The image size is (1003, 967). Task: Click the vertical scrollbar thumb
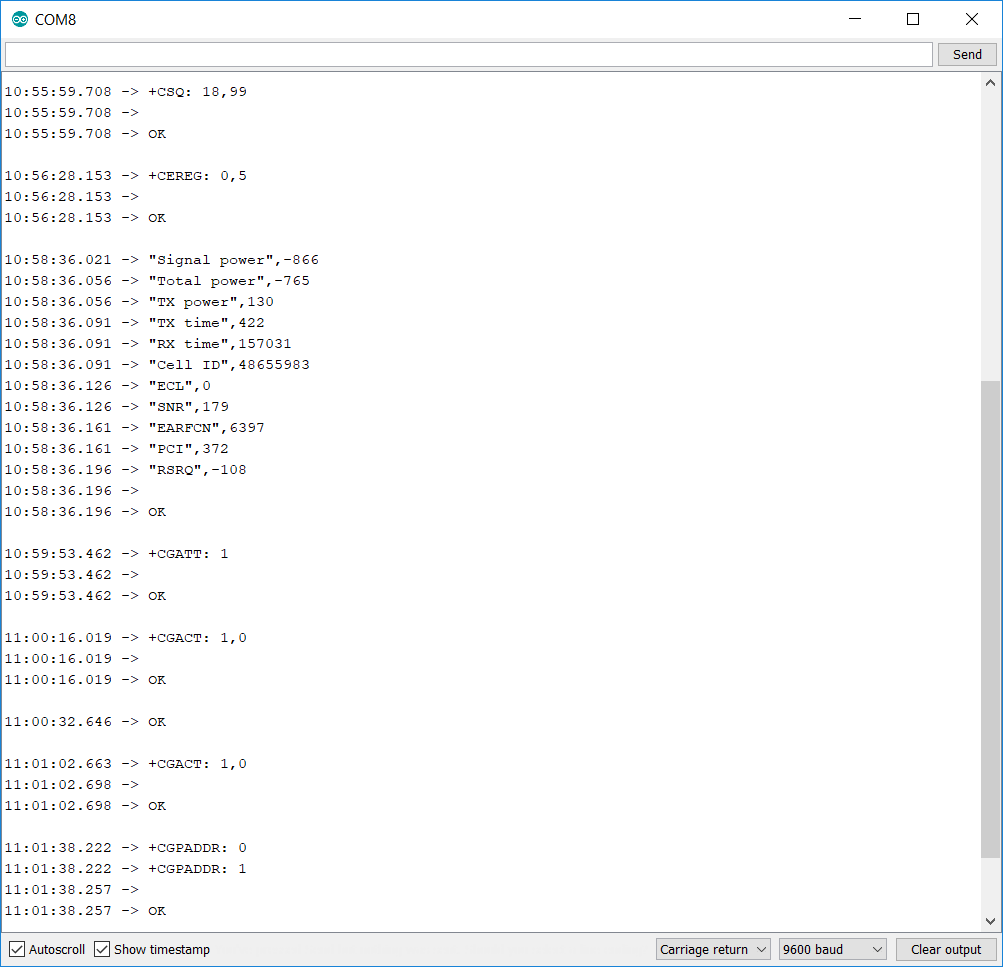click(990, 619)
